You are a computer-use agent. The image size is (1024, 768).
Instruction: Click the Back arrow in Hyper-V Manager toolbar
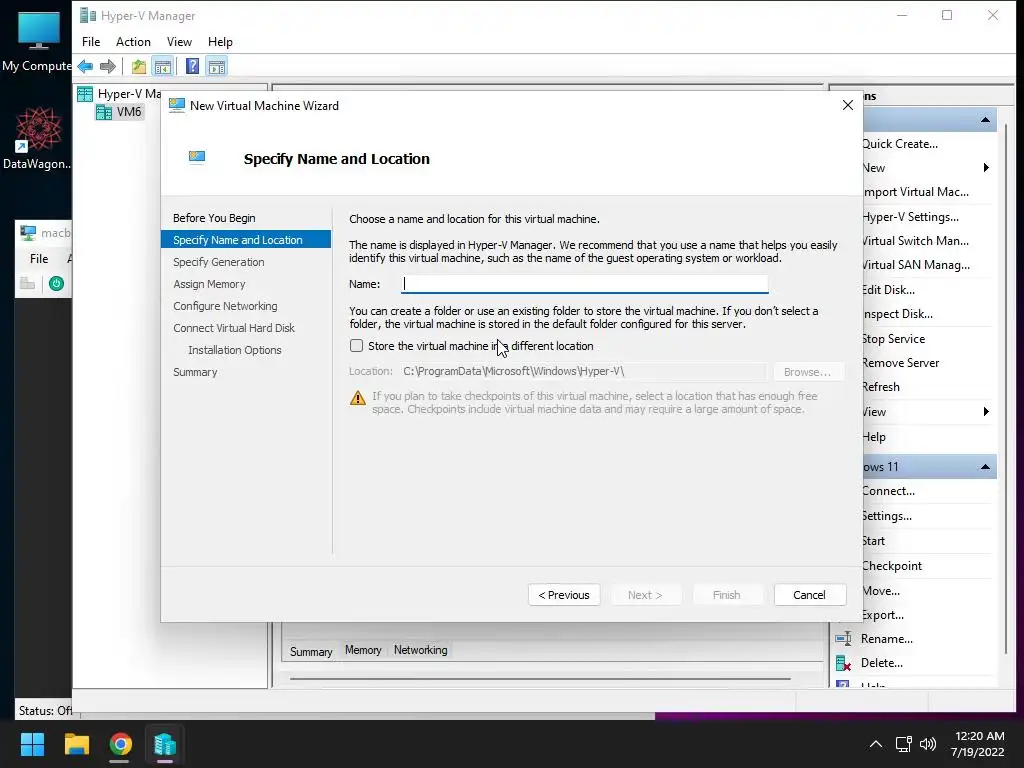[x=85, y=67]
